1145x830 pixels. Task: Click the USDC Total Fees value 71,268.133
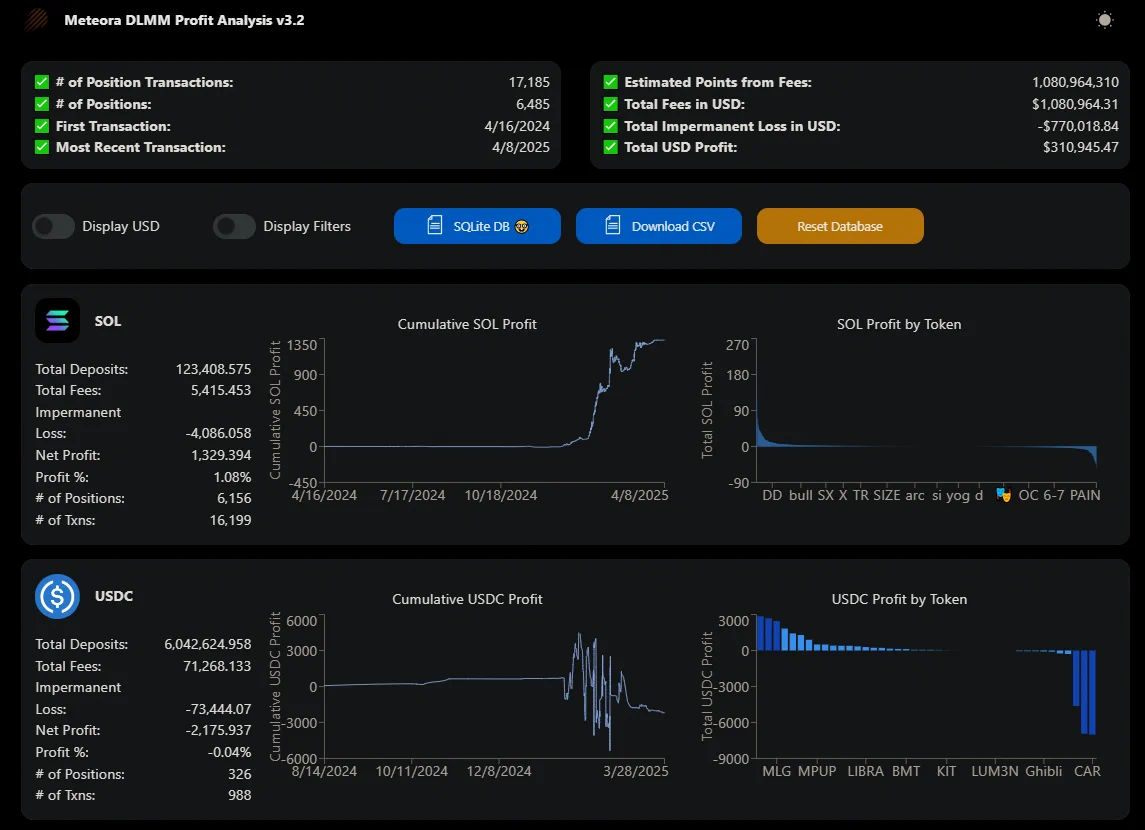click(x=217, y=666)
